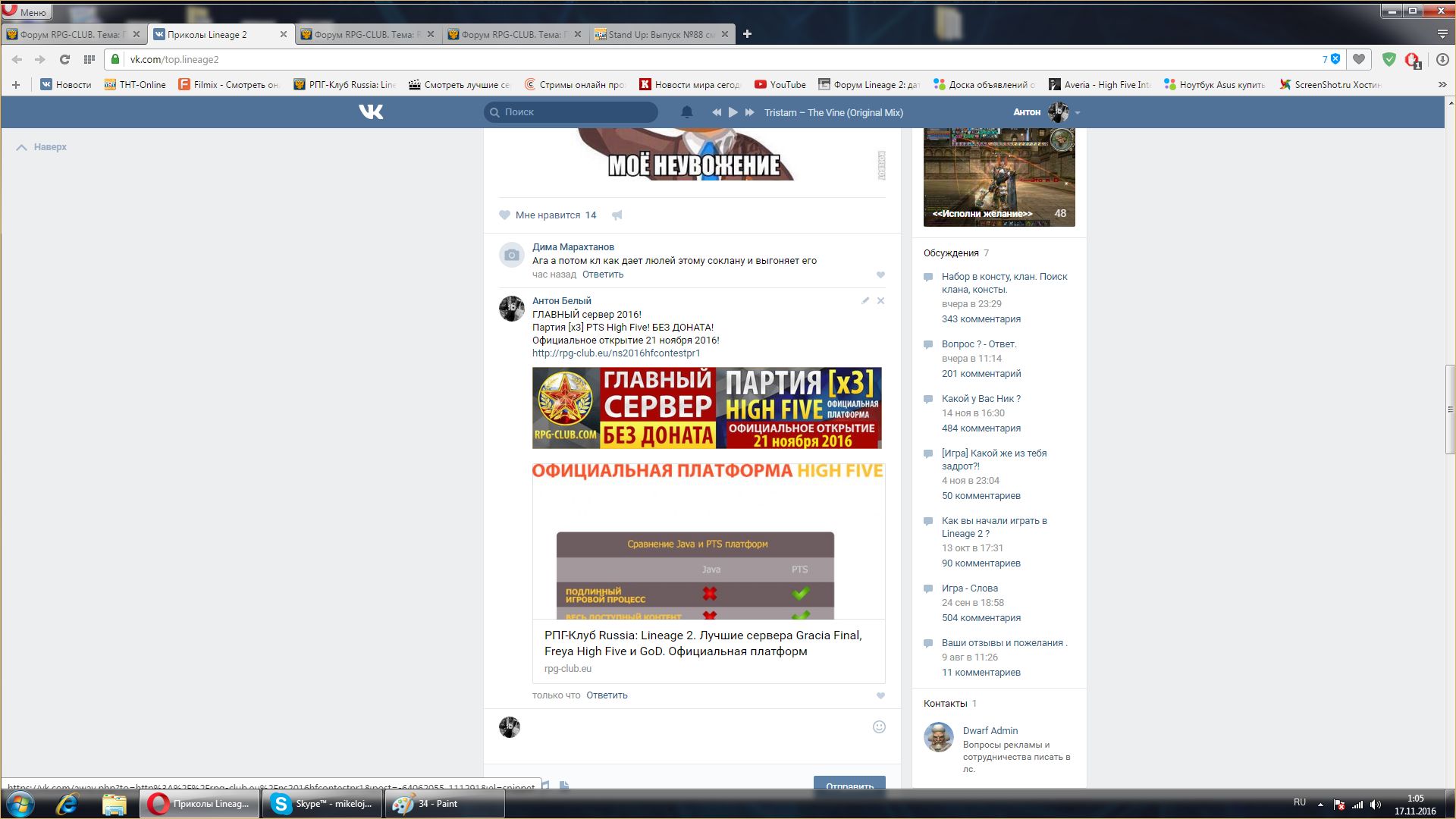Open the emoji picker in the comment box
1456x819 pixels.
point(879,726)
